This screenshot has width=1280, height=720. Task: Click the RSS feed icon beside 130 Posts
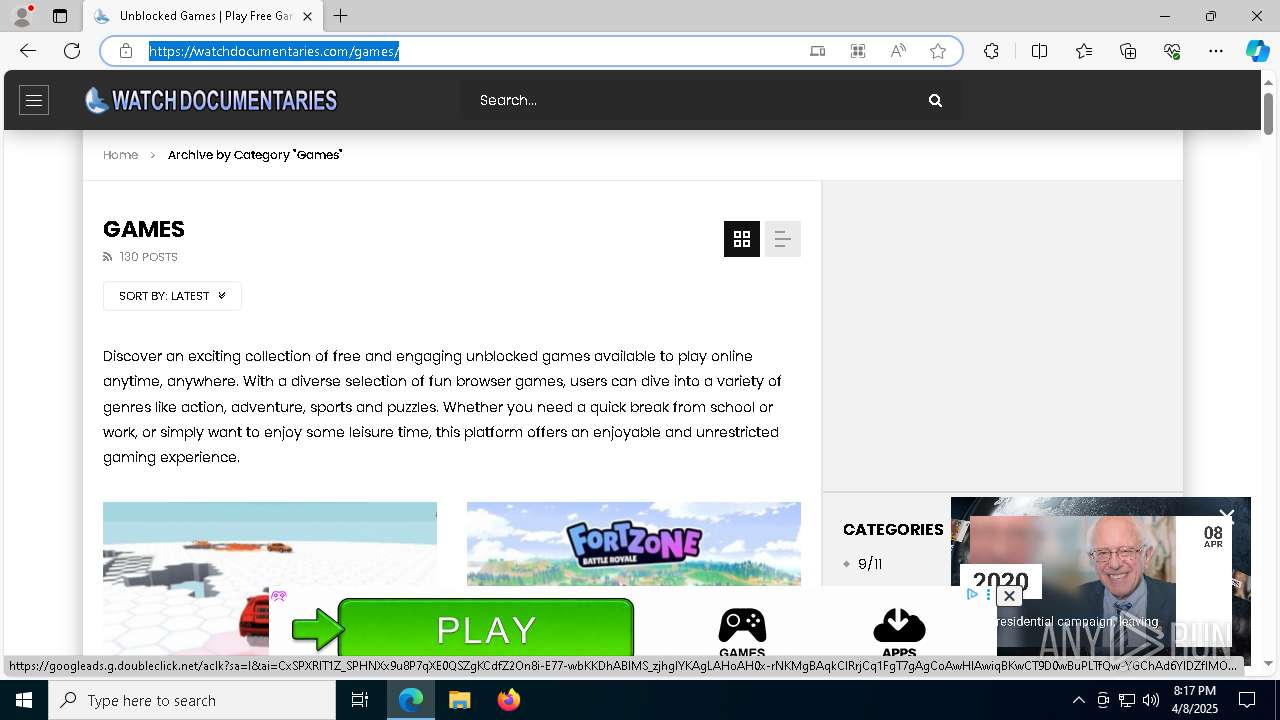[x=108, y=257]
